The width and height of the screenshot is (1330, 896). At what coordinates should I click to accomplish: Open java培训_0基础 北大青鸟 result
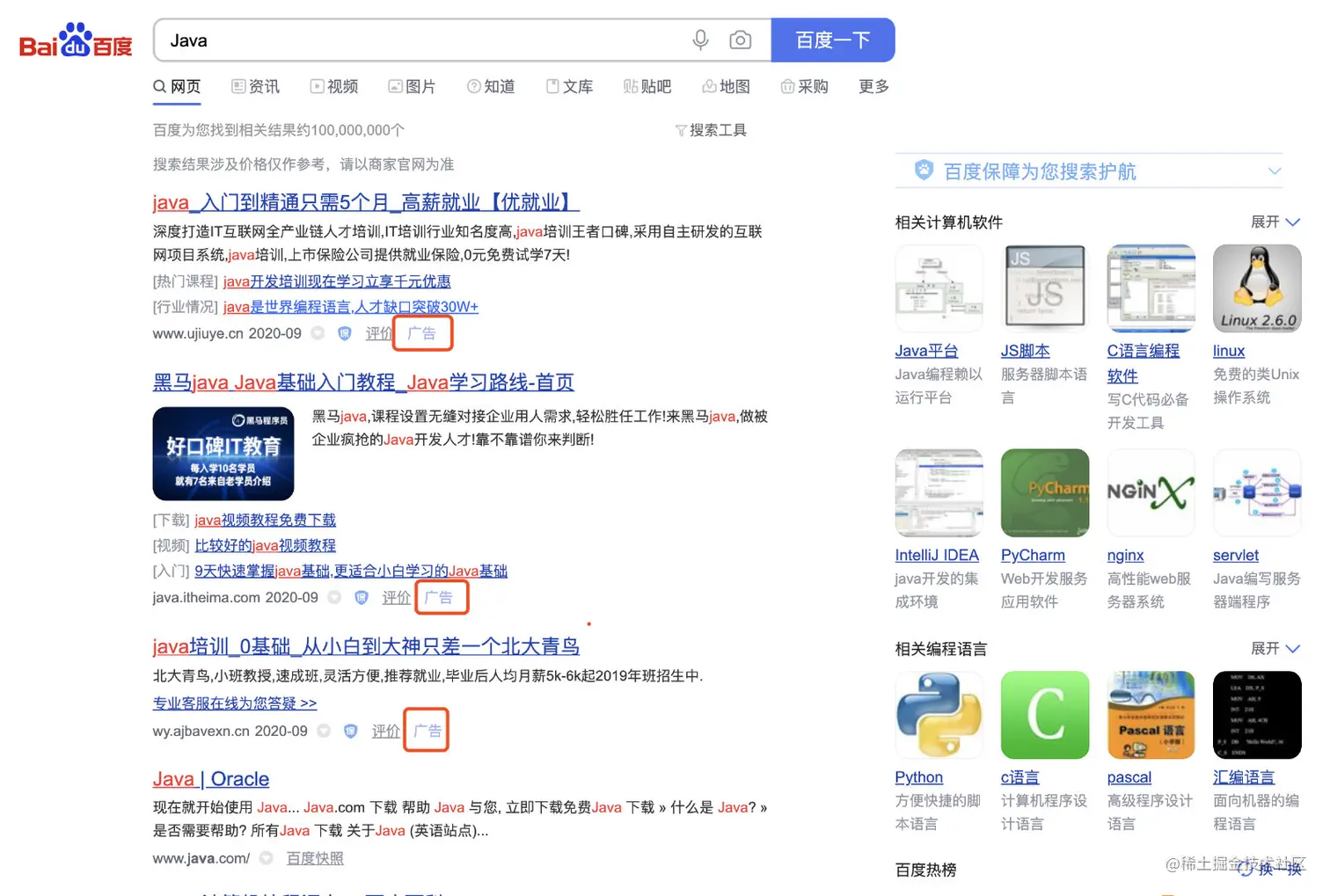(366, 646)
